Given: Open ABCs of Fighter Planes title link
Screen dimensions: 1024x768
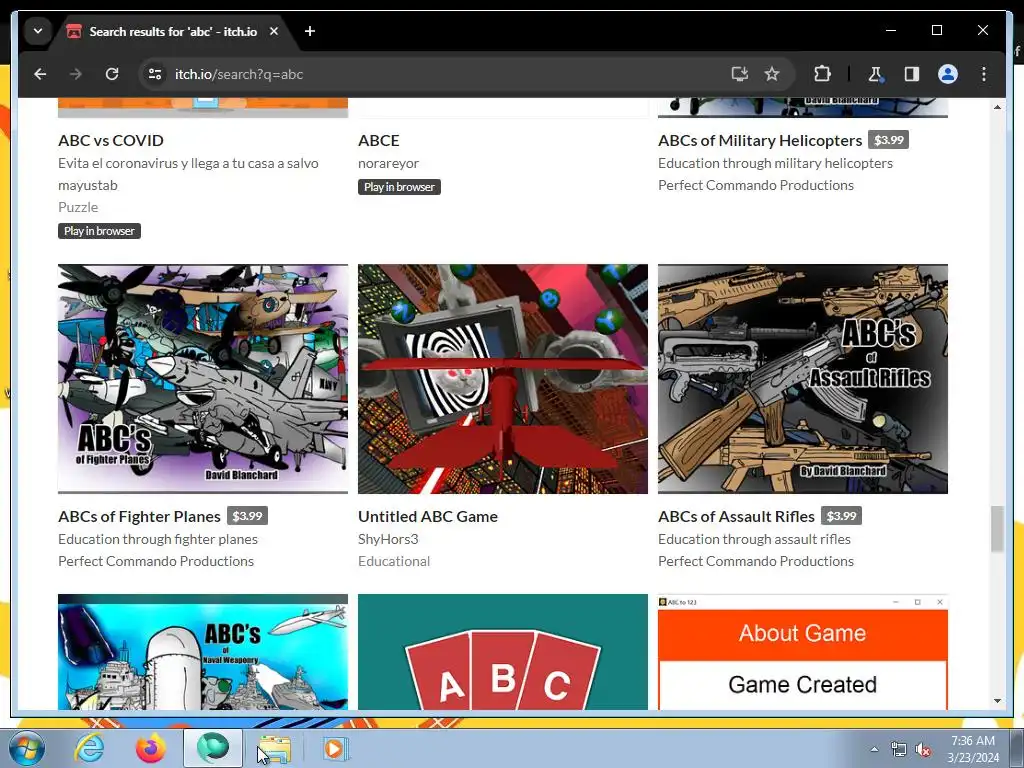Looking at the screenshot, I should [x=139, y=516].
